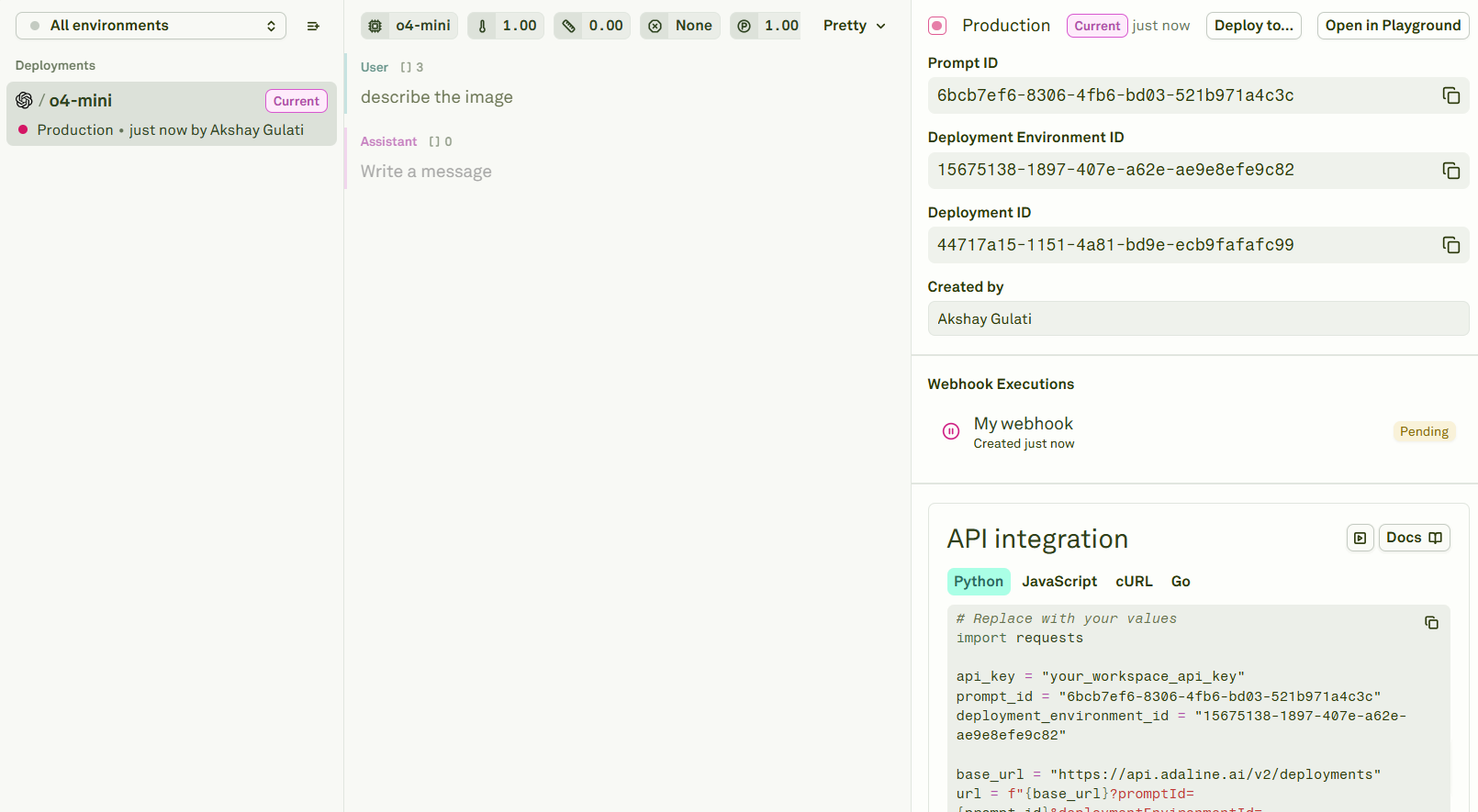Click the Deployment Environment ID field
The image size is (1478, 812).
[x=1198, y=171]
